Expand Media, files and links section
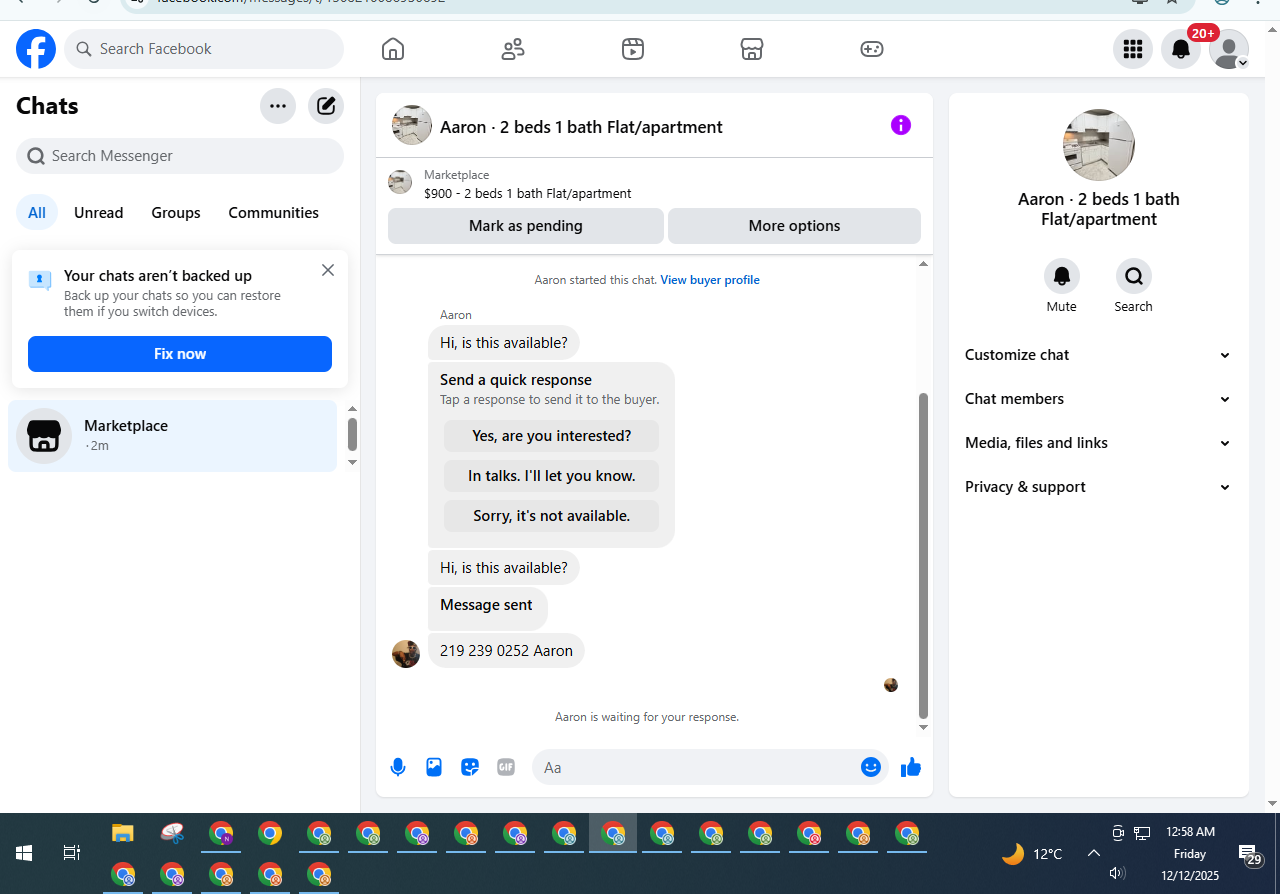This screenshot has height=894, width=1280. (x=1099, y=443)
